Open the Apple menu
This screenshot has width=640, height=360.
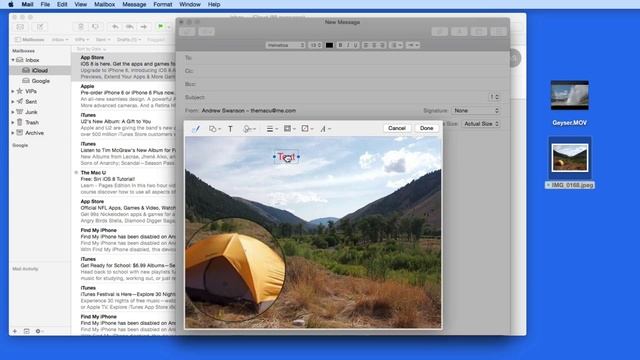[11, 4]
